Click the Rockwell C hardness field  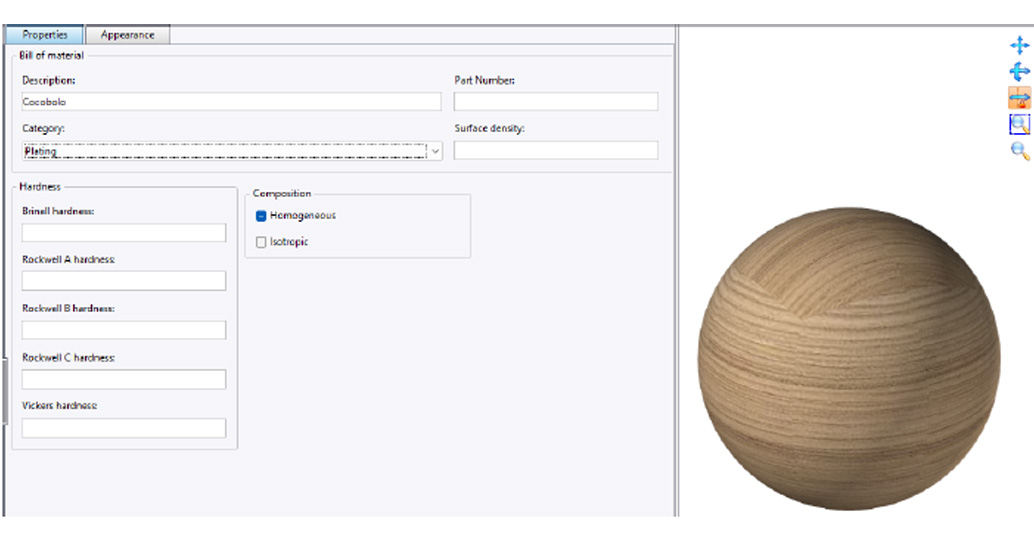click(x=124, y=379)
